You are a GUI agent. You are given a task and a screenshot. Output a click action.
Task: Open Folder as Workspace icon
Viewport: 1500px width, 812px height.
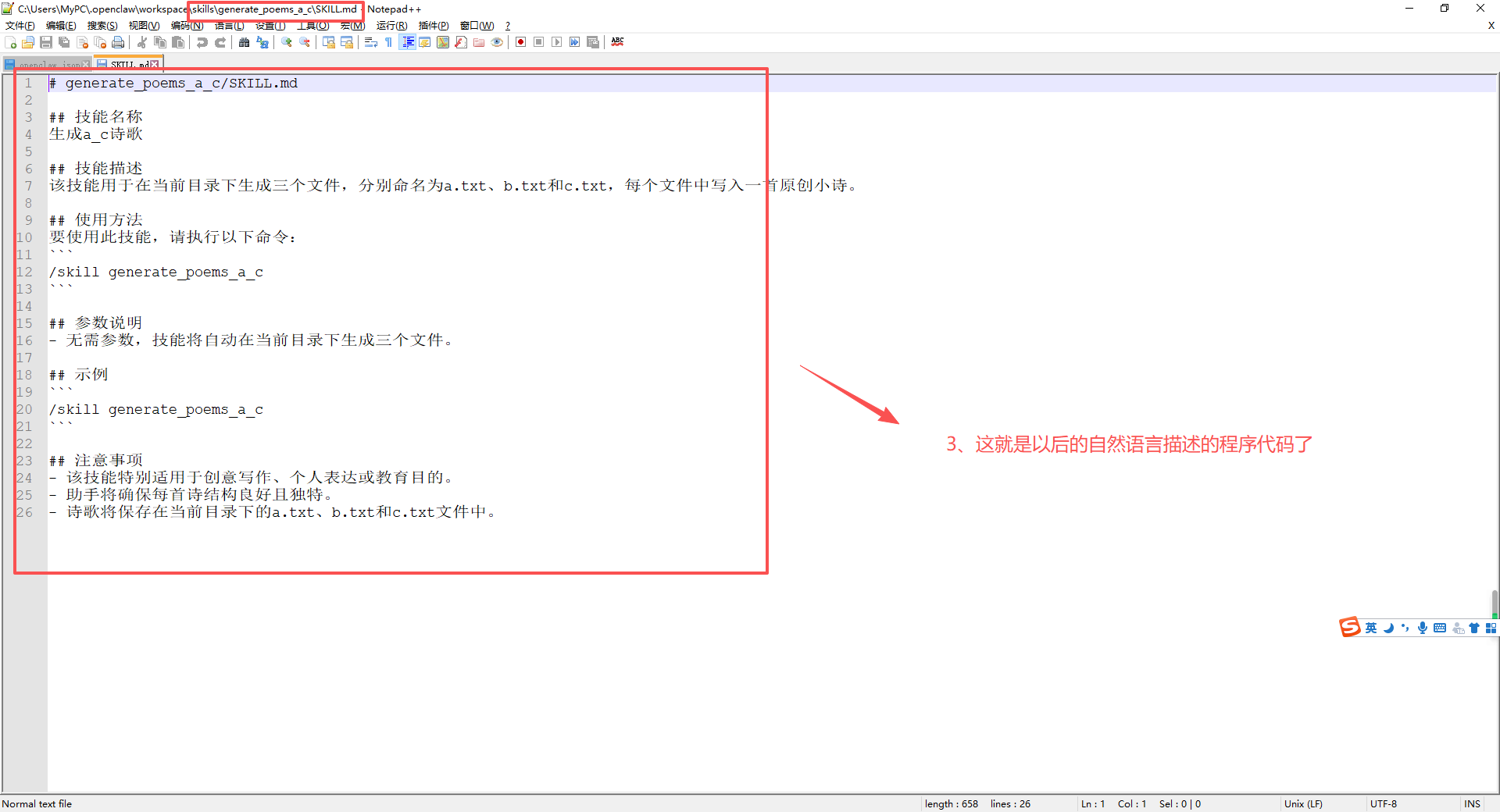[479, 42]
